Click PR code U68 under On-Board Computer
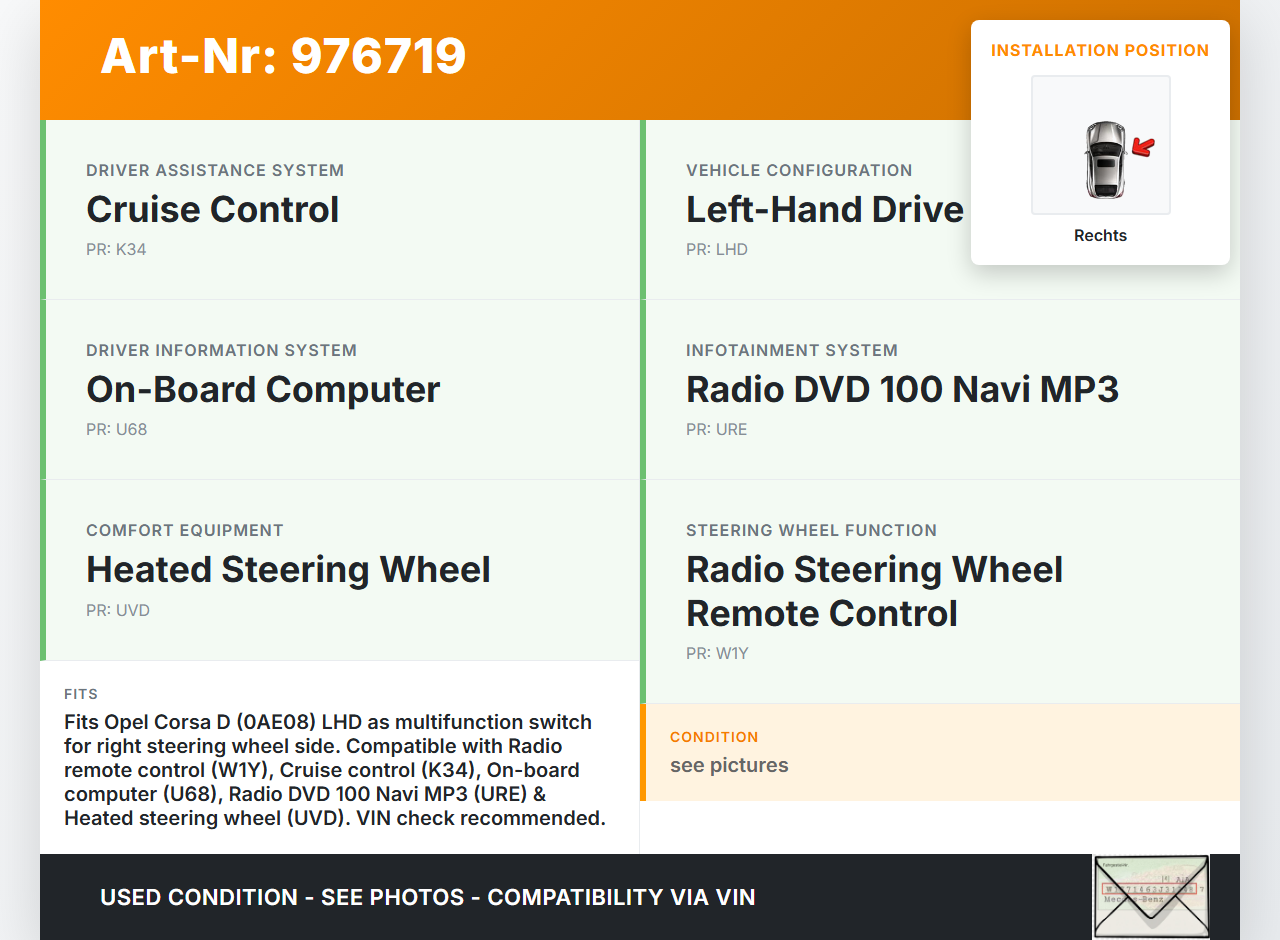Screen dimensions: 1280x940 (x=116, y=430)
